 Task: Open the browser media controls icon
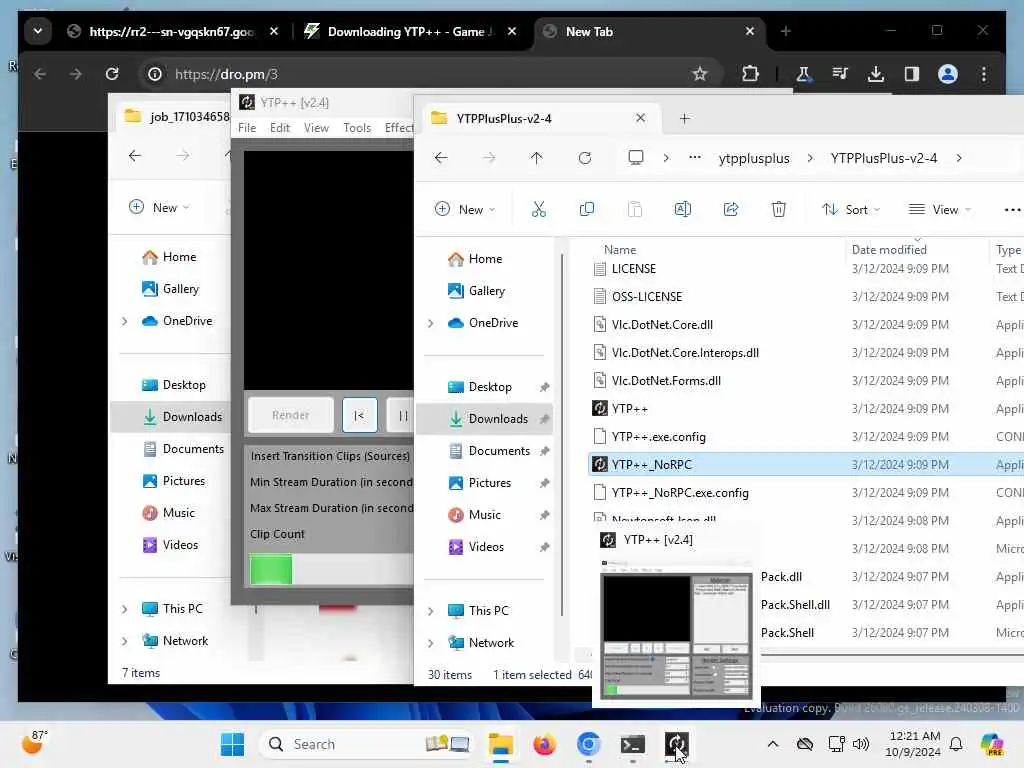pos(840,74)
